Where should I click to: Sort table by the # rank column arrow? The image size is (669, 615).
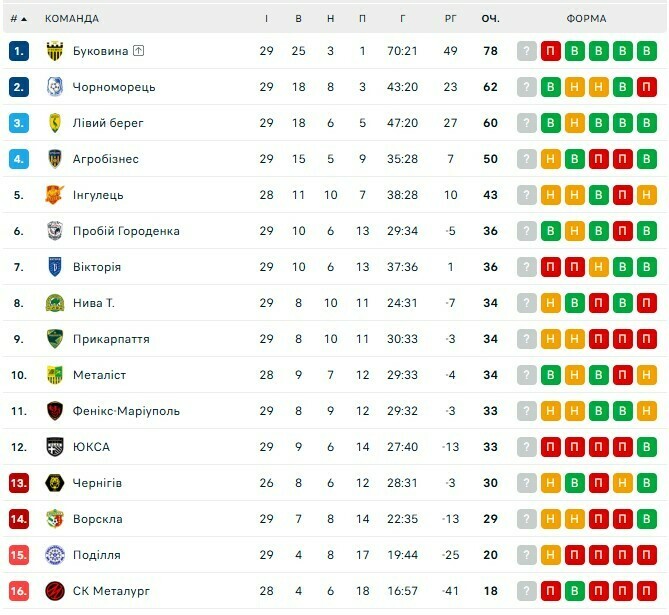click(24, 19)
